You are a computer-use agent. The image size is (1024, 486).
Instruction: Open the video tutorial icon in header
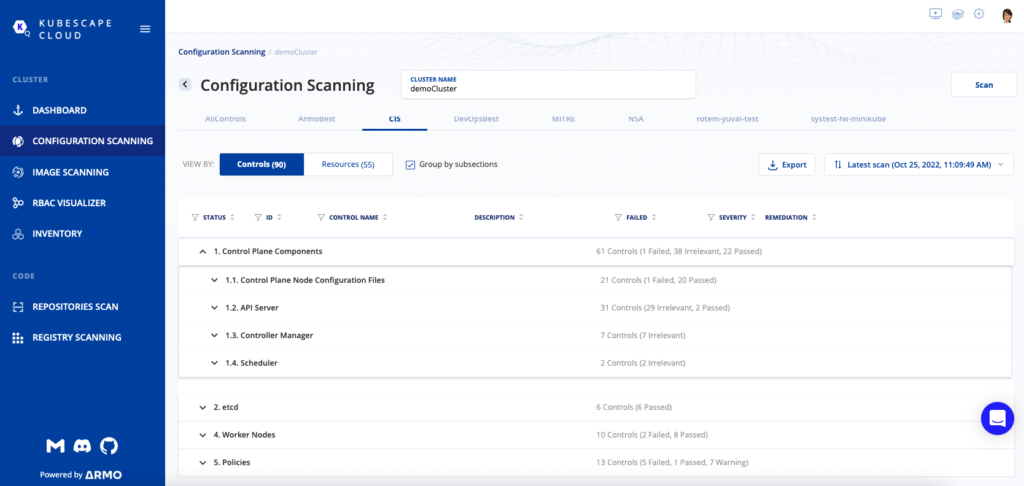[935, 14]
